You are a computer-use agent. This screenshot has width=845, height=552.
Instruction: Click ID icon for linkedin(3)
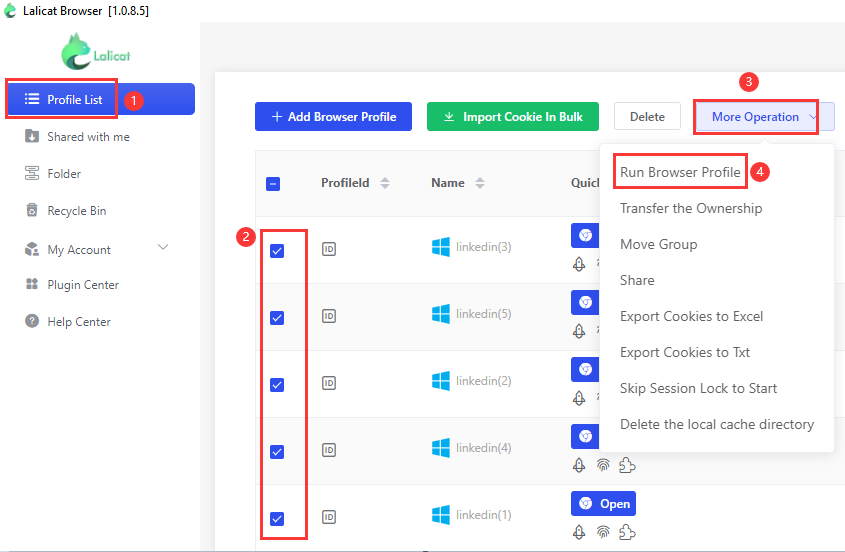coord(329,249)
